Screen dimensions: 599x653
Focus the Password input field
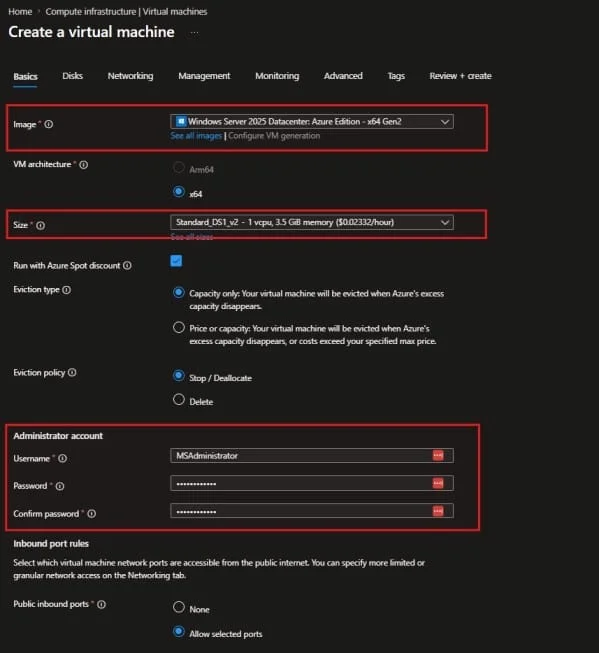(x=312, y=483)
